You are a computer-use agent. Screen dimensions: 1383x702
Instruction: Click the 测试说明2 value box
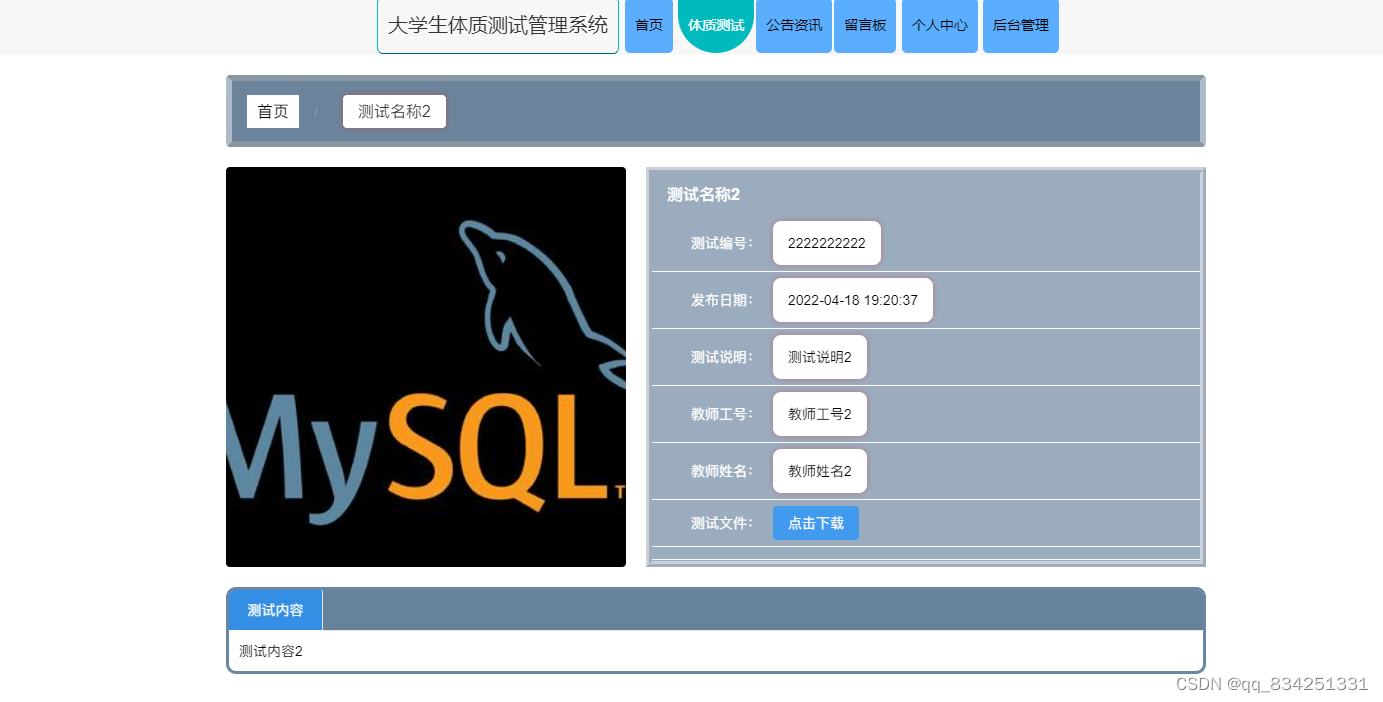tap(820, 357)
